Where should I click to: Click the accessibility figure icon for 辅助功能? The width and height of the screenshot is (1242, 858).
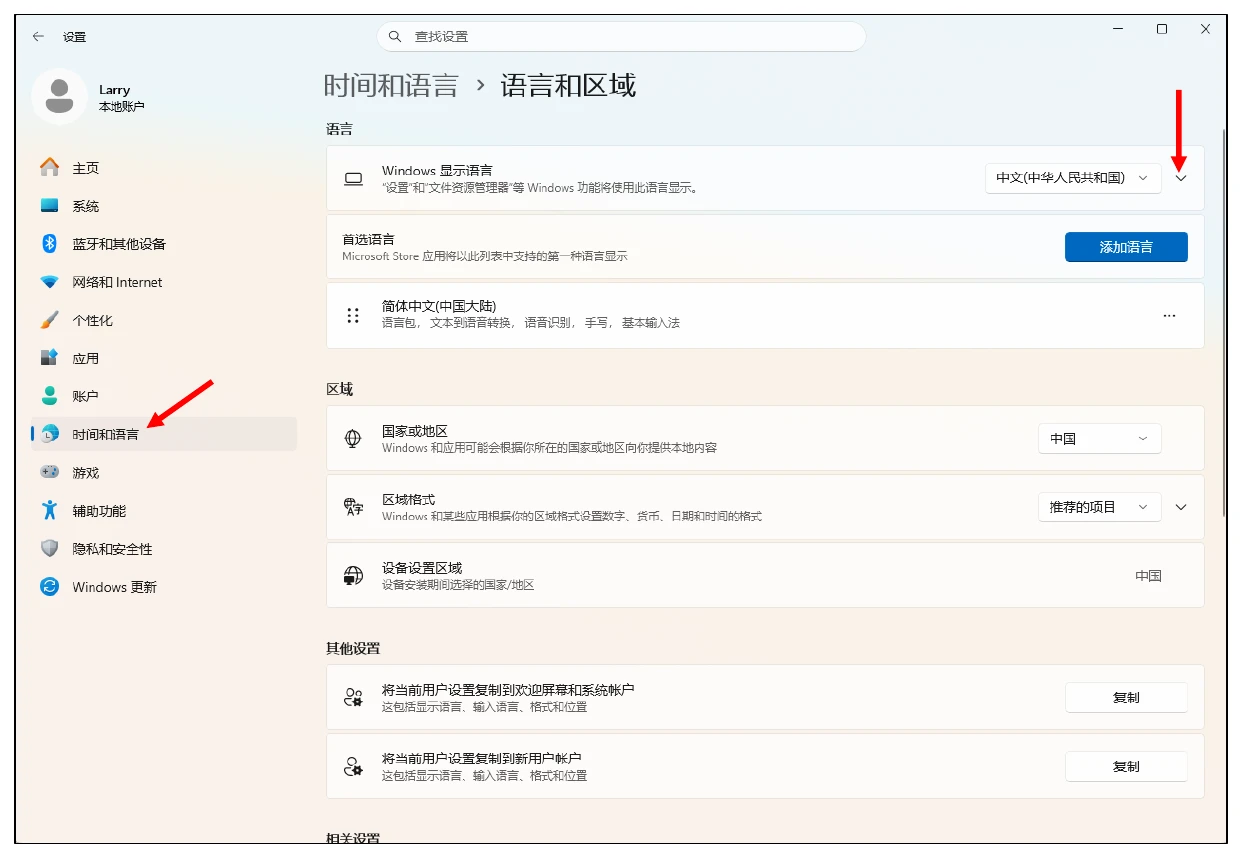49,510
